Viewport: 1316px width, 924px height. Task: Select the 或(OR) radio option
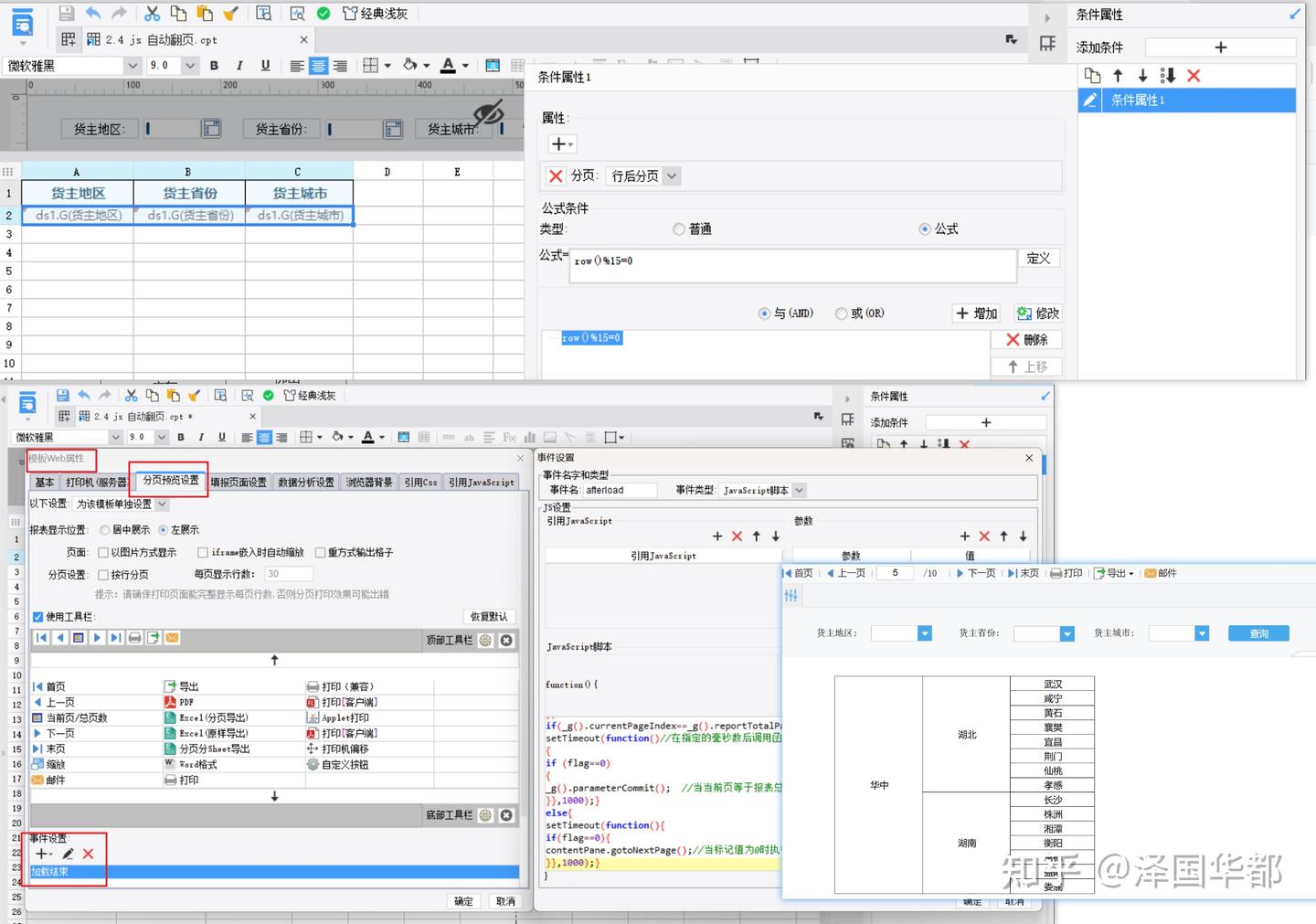[842, 313]
